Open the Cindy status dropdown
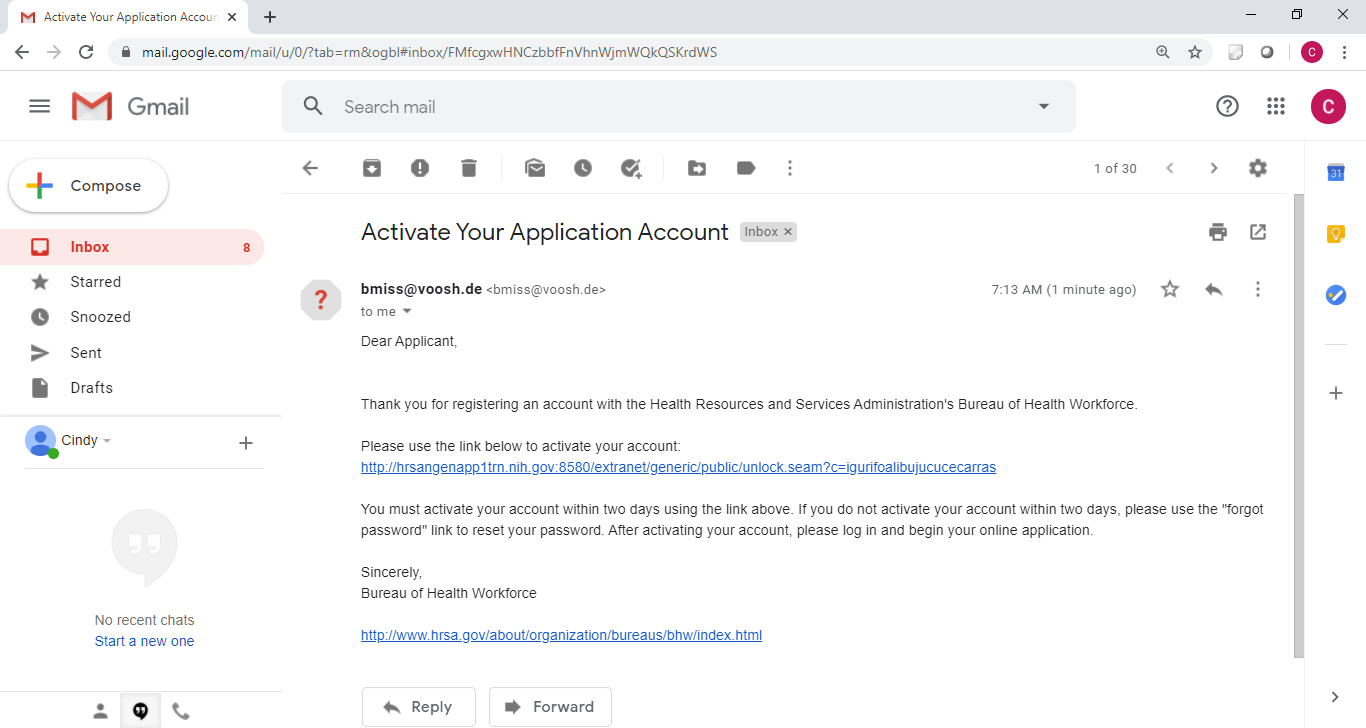Image resolution: width=1366 pixels, height=728 pixels. 107,441
